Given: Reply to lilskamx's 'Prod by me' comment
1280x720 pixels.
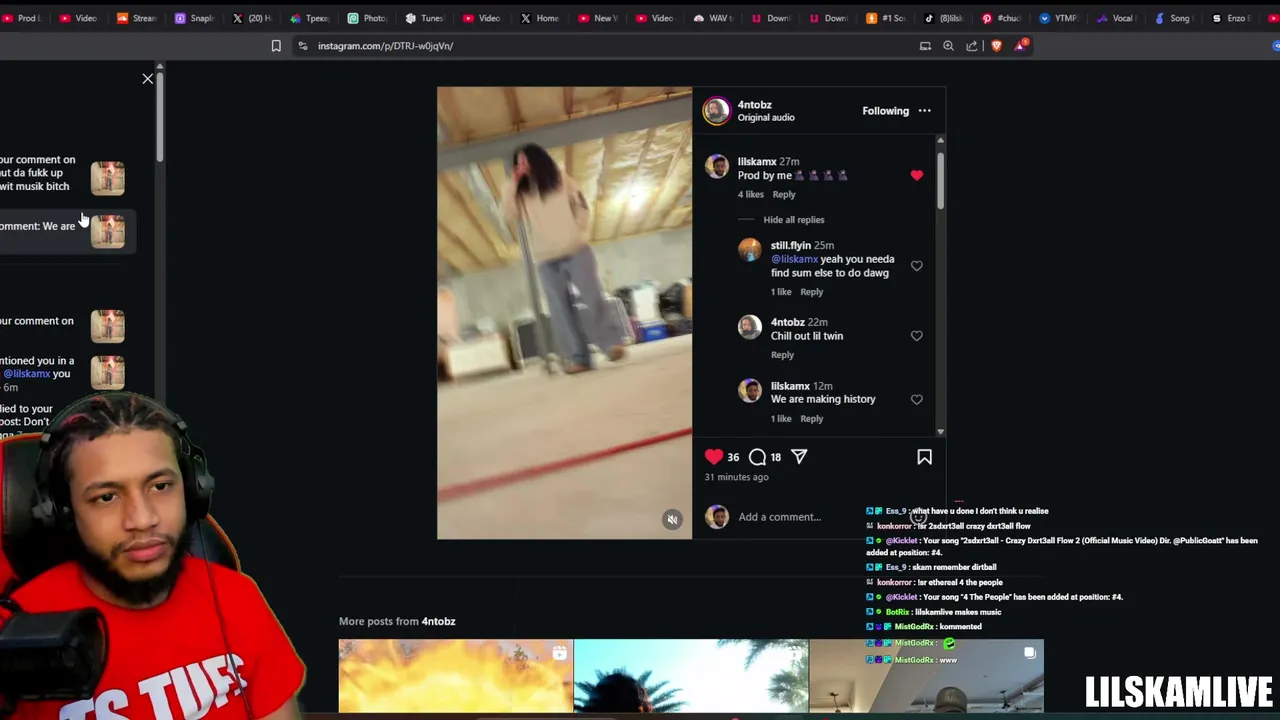Looking at the screenshot, I should click(x=784, y=195).
